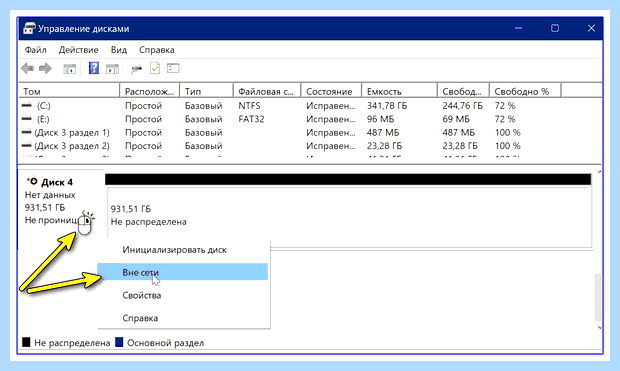Click Disk Management title bar icon
620x371 pixels.
pyautogui.click(x=29, y=28)
